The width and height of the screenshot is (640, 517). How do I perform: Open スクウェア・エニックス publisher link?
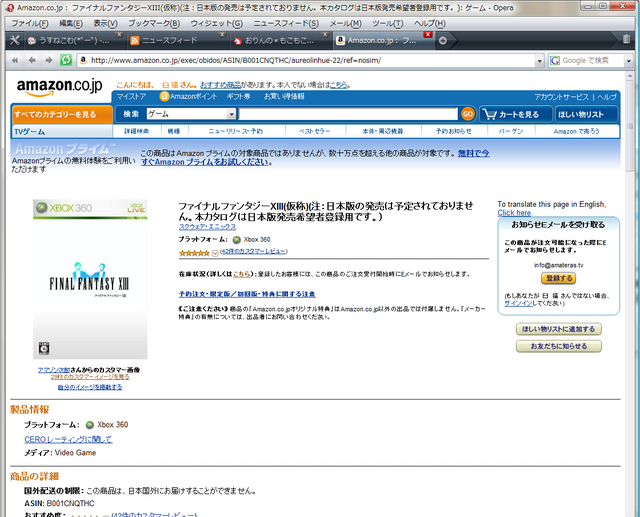(x=207, y=226)
